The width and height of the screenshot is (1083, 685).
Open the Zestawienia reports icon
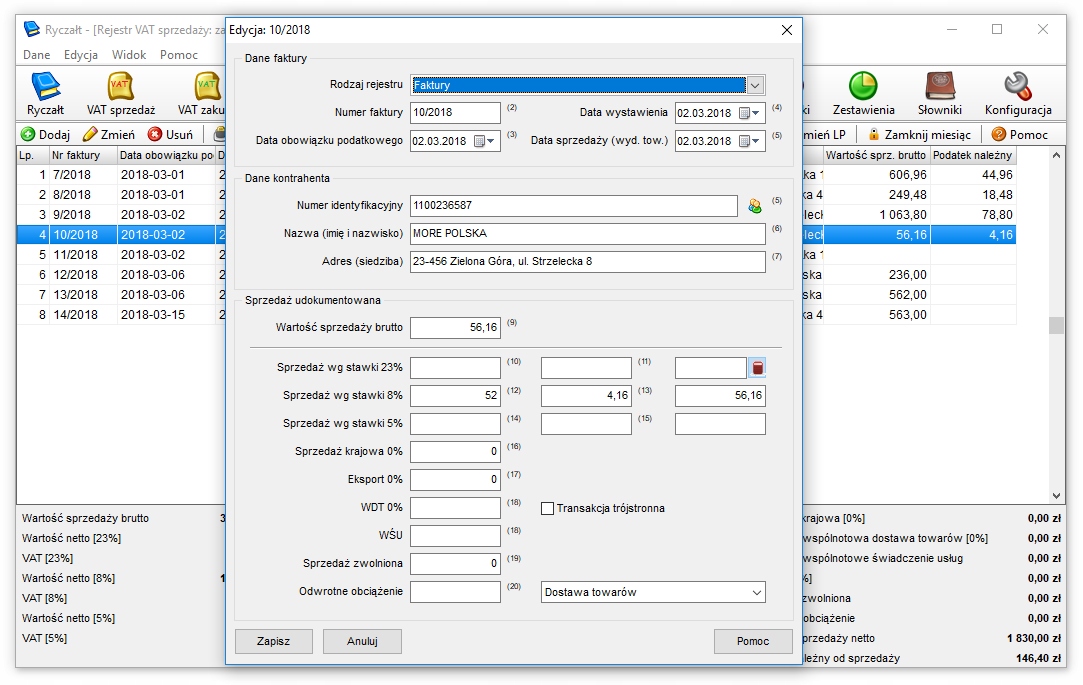tap(863, 94)
